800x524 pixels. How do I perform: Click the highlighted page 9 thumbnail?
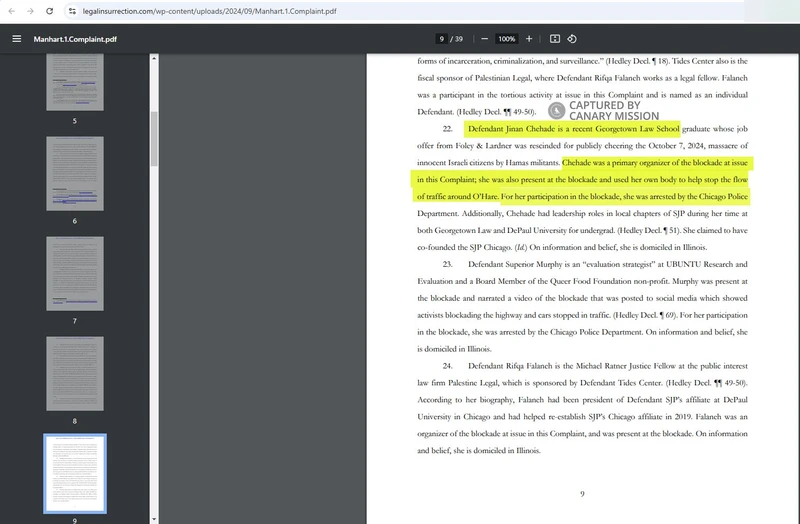tap(75, 475)
